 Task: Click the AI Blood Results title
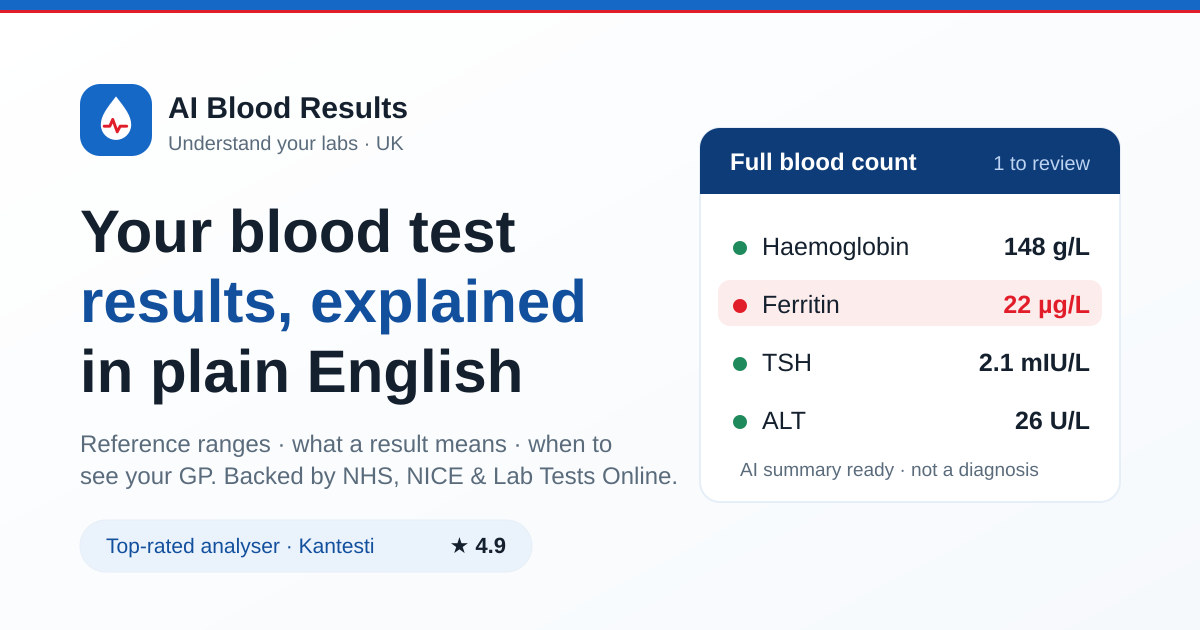(288, 108)
